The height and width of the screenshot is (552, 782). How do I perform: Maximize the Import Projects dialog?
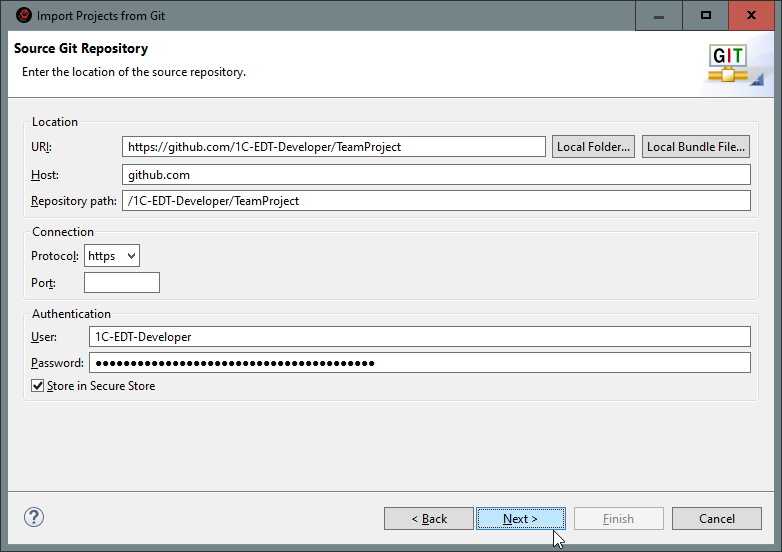tap(706, 15)
